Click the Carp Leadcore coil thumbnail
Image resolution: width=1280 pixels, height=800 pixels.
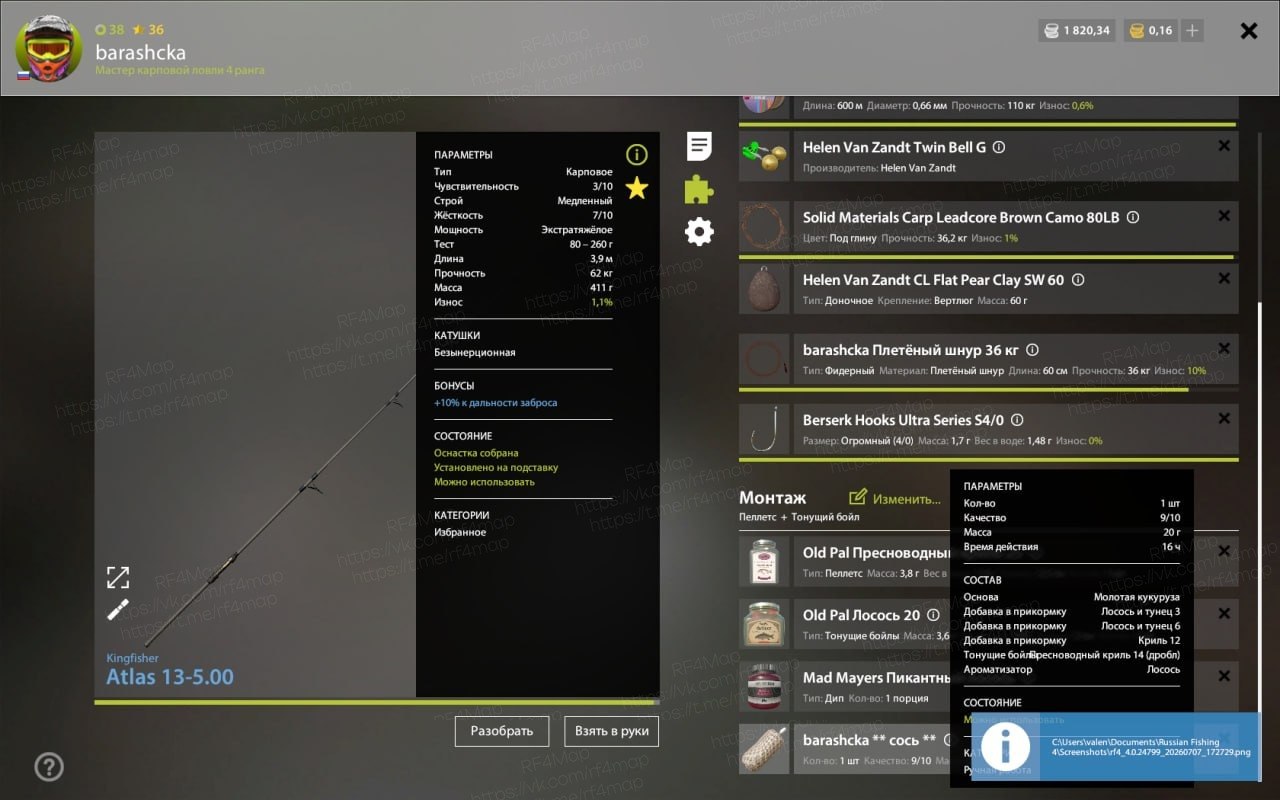click(764, 227)
